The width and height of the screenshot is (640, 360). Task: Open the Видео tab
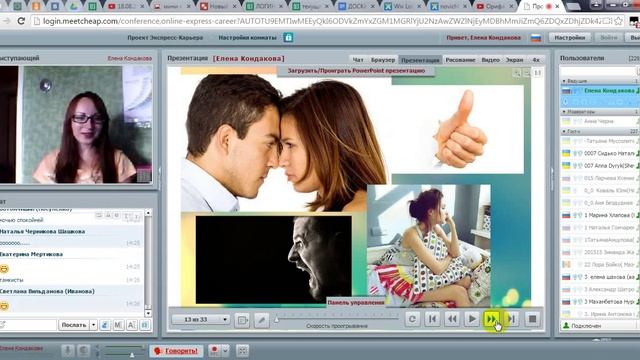click(490, 60)
